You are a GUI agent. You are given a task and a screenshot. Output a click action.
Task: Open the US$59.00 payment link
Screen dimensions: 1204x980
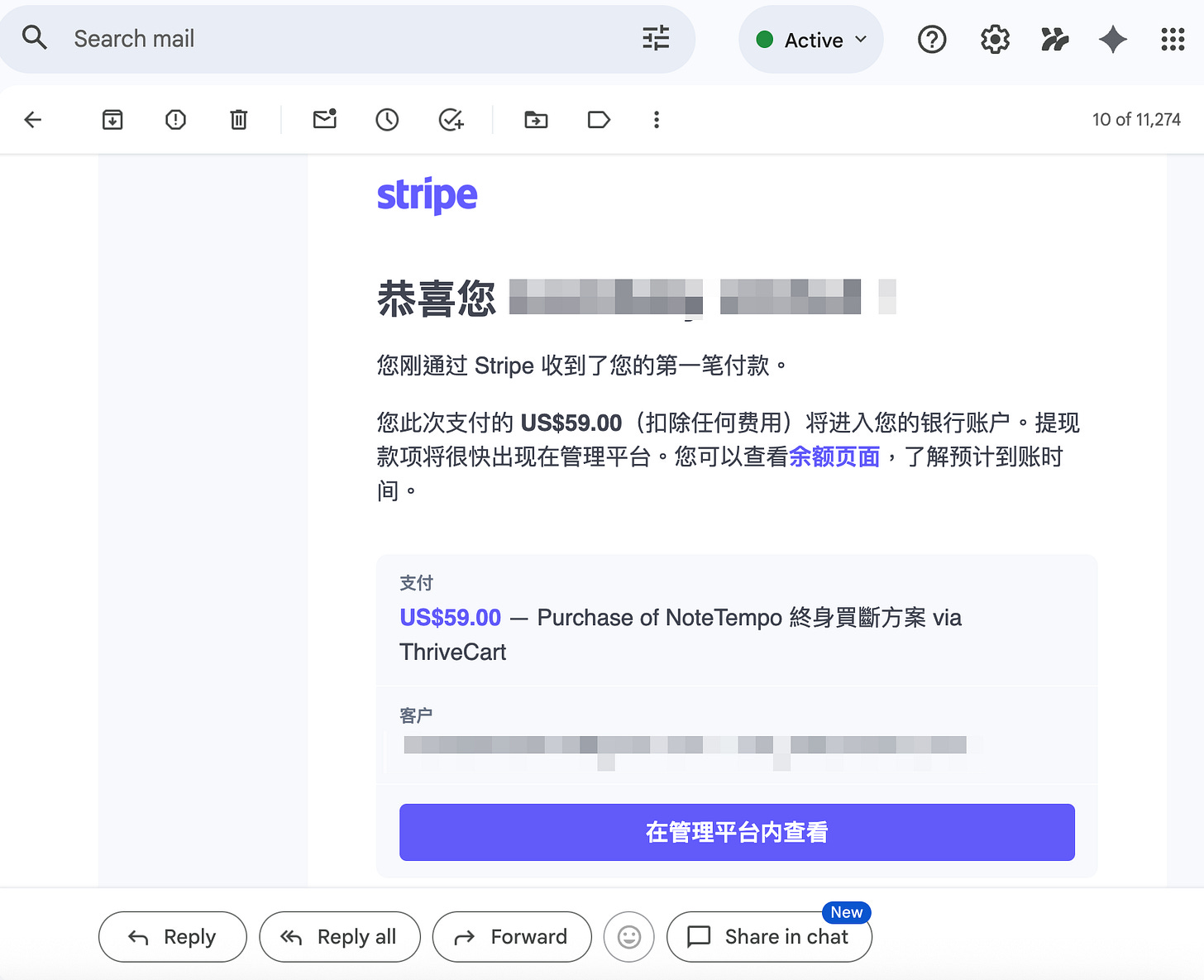[450, 618]
